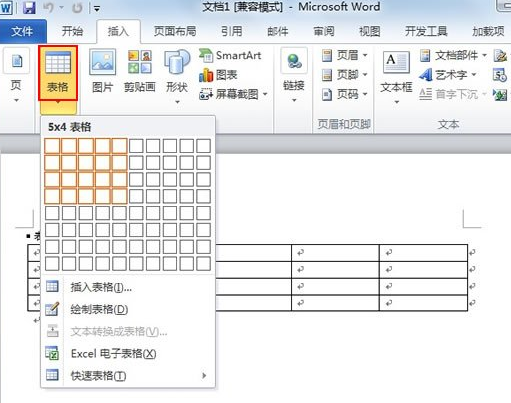
Task: Expand the Footer (页脚) dropdown arrow
Action: point(365,75)
